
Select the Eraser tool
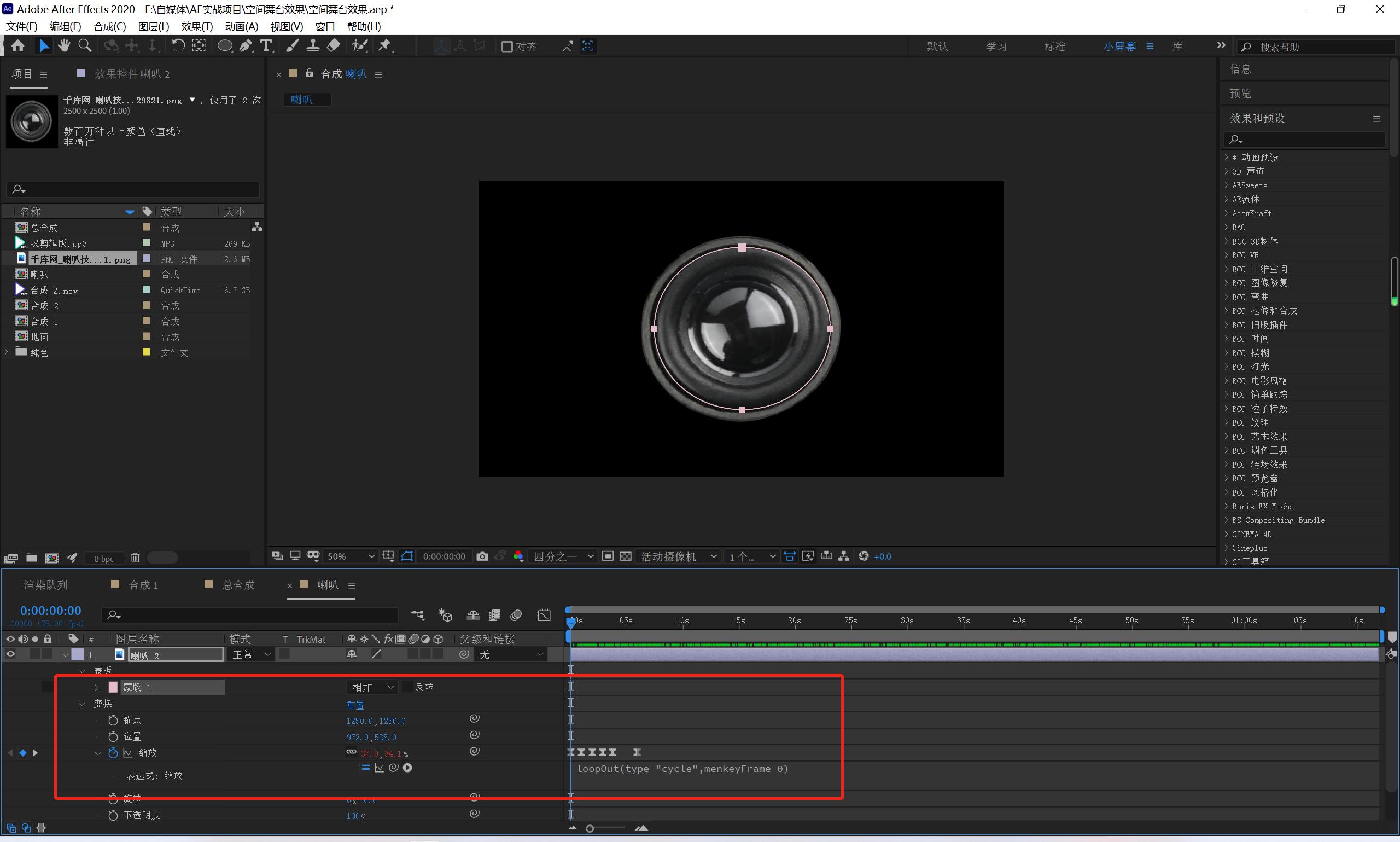[x=334, y=46]
